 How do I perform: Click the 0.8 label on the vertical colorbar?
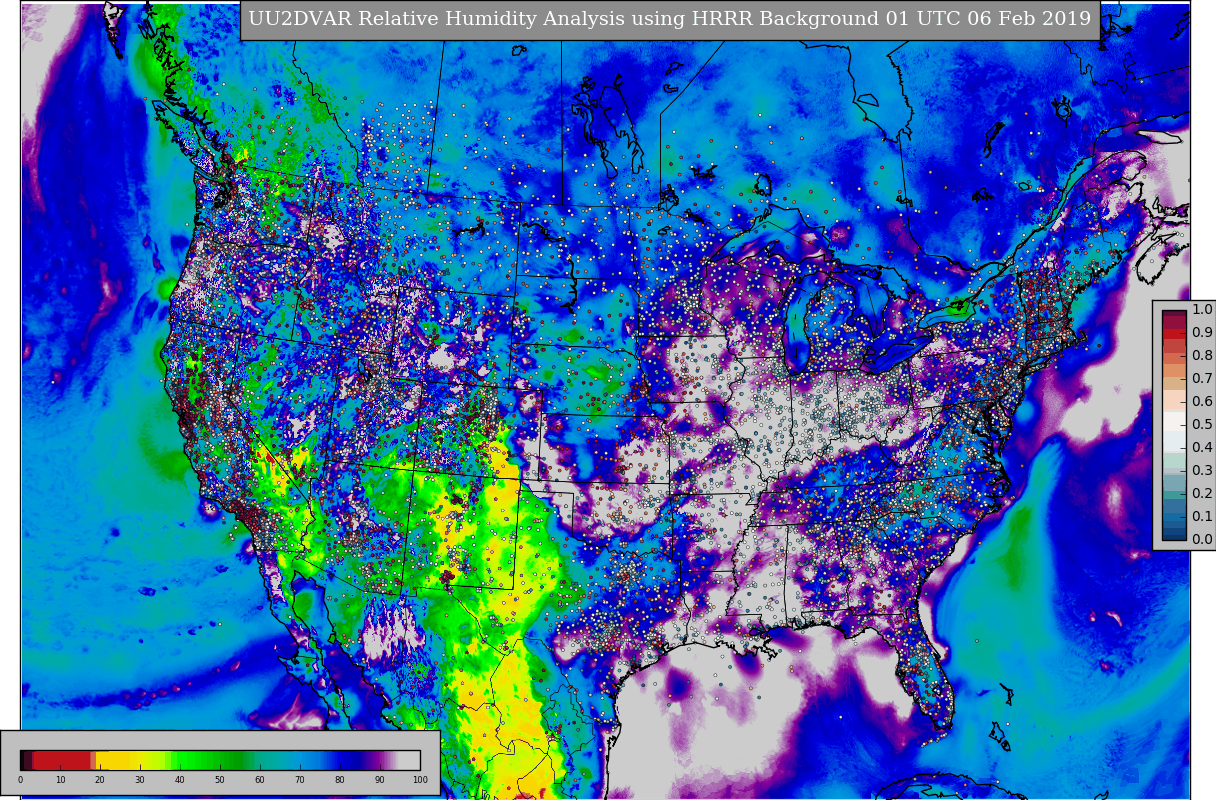pos(1202,356)
